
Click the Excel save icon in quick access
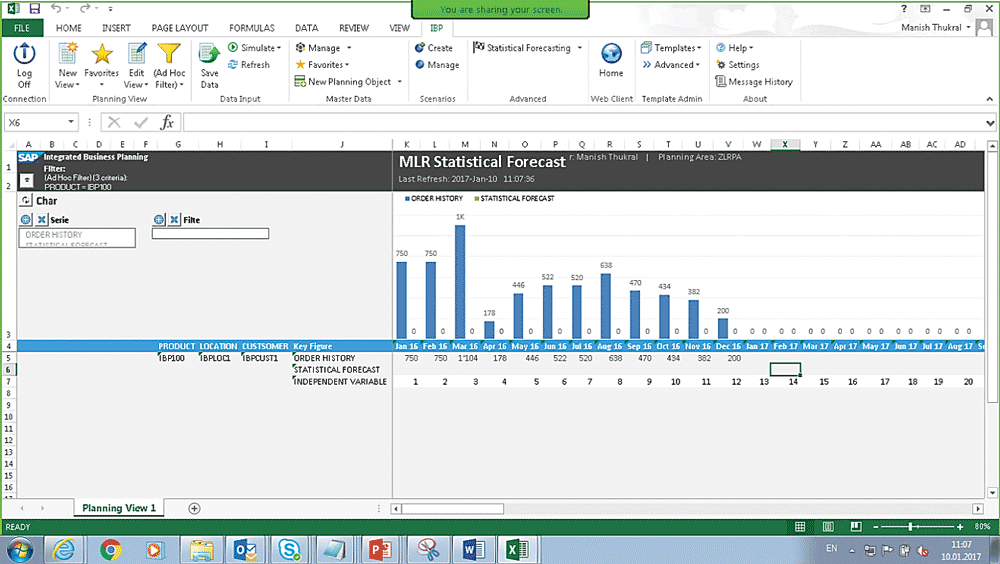[x=34, y=9]
